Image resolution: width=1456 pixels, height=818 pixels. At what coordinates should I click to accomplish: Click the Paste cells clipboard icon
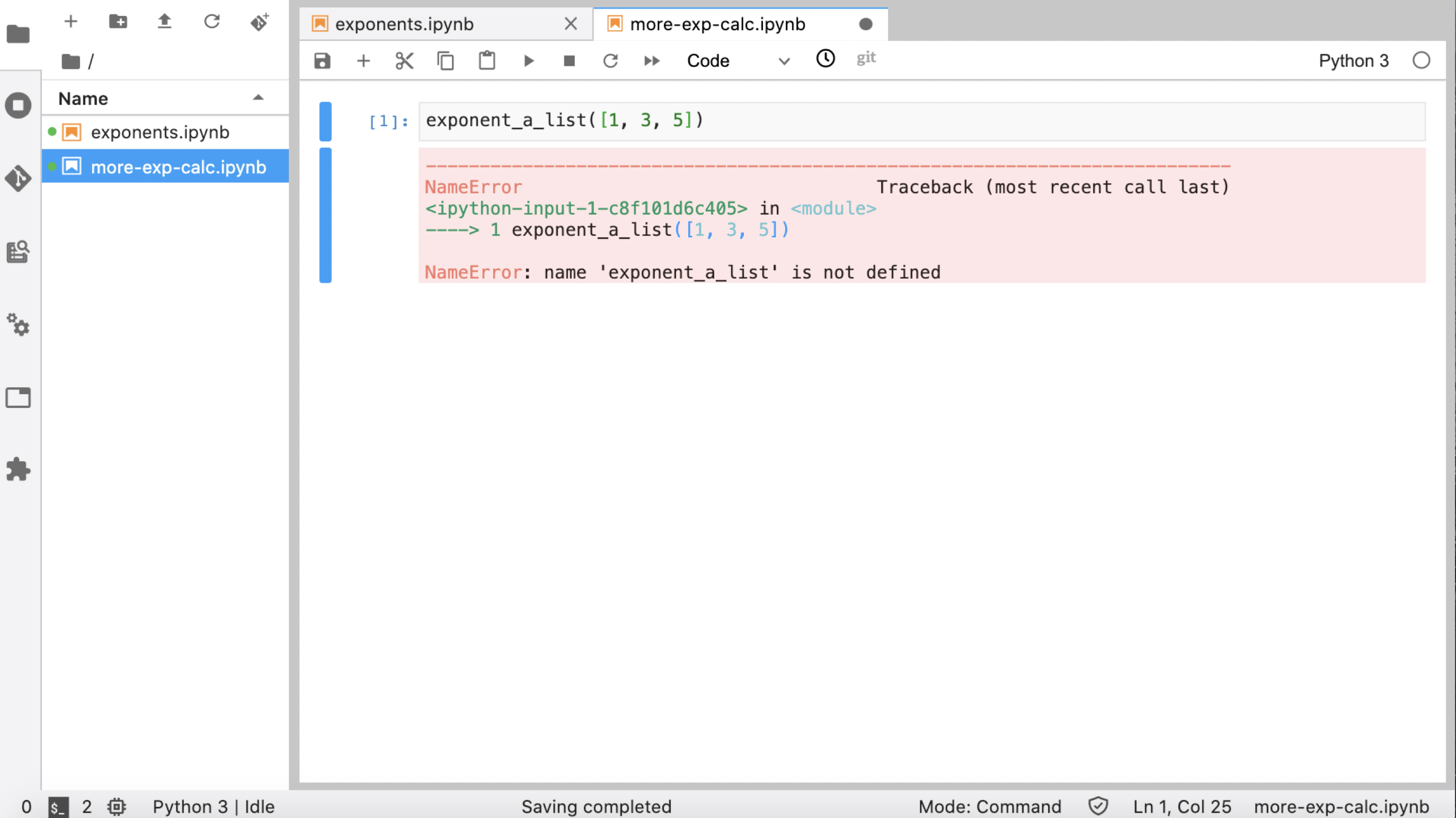486,60
